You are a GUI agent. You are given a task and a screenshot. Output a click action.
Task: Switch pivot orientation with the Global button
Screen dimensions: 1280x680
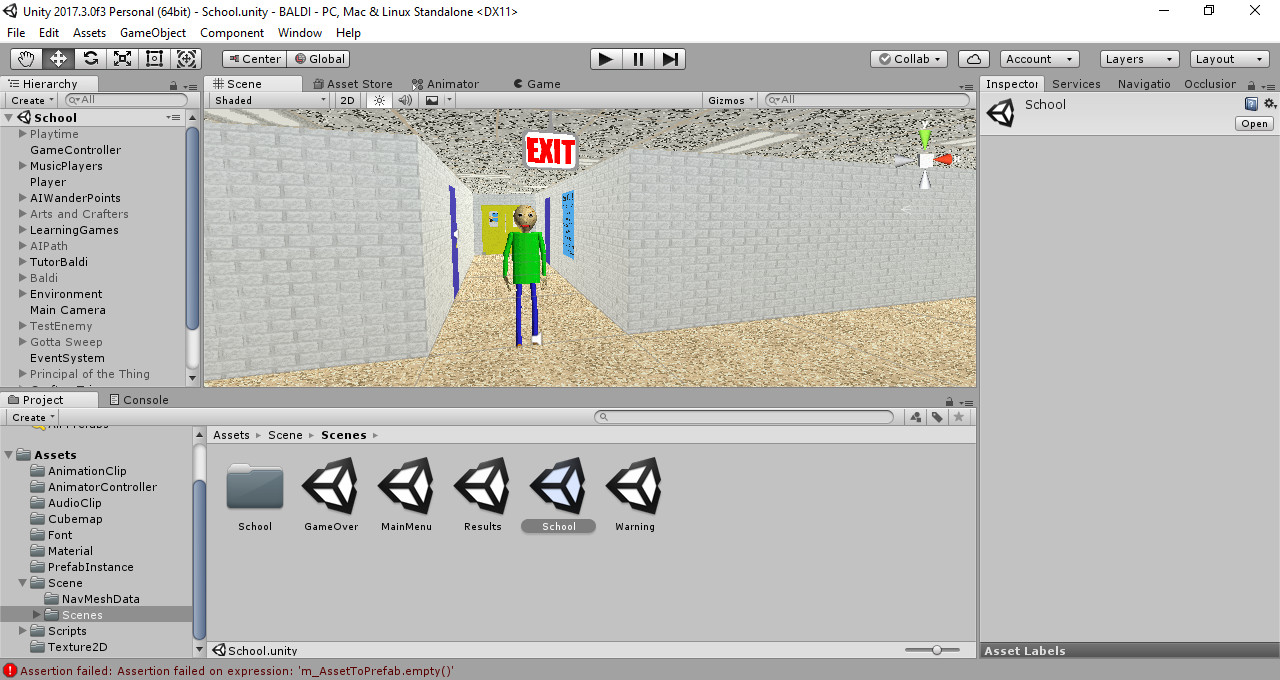click(x=318, y=58)
